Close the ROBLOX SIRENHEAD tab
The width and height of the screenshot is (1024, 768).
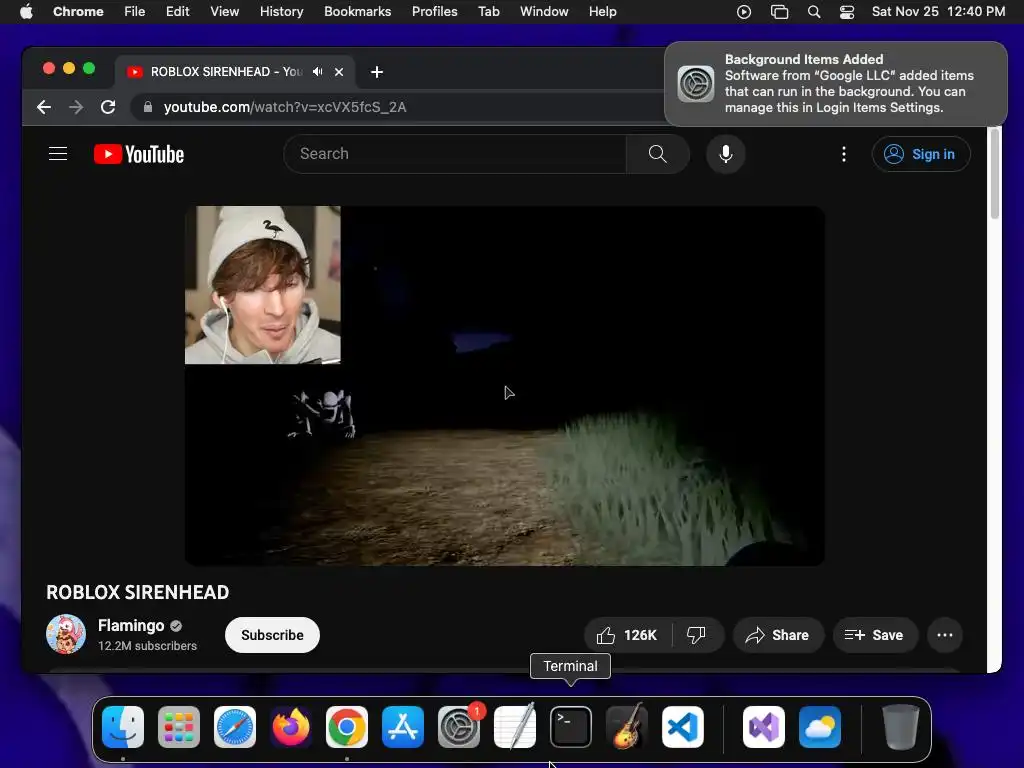click(x=339, y=72)
